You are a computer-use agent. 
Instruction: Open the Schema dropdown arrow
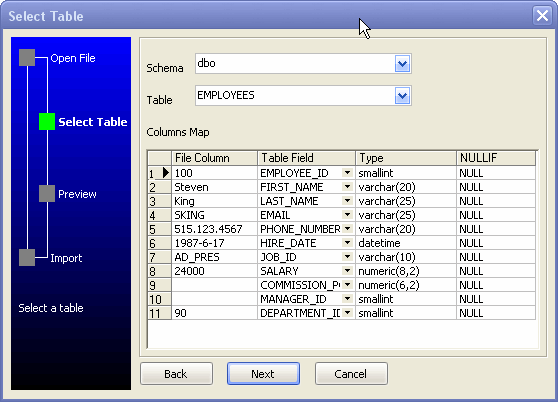tap(402, 64)
